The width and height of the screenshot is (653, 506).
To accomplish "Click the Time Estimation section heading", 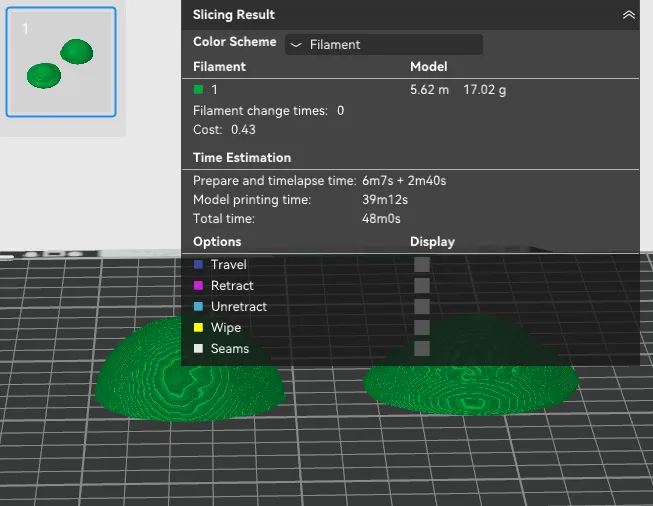I will tap(242, 157).
